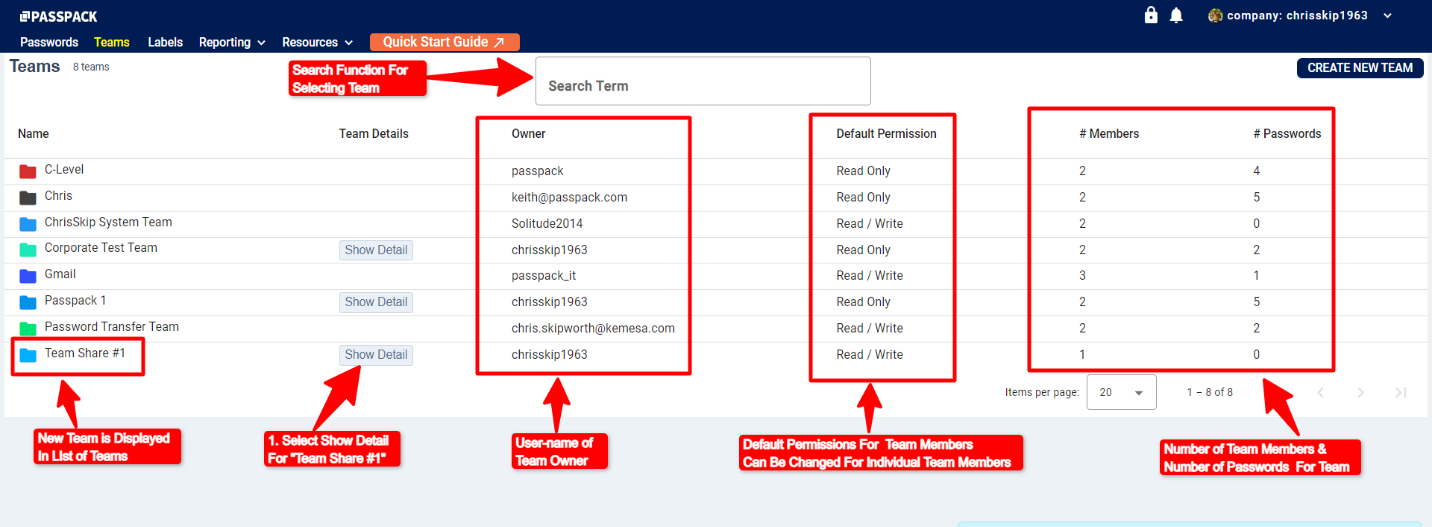Click the Quick Start Guide button
This screenshot has width=1432, height=527.
pyautogui.click(x=445, y=42)
